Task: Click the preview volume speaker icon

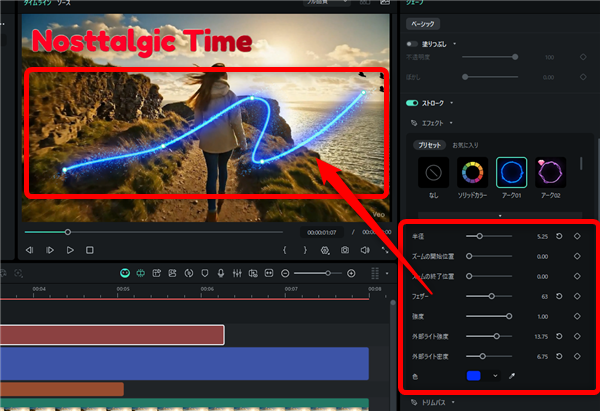Action: (365, 250)
